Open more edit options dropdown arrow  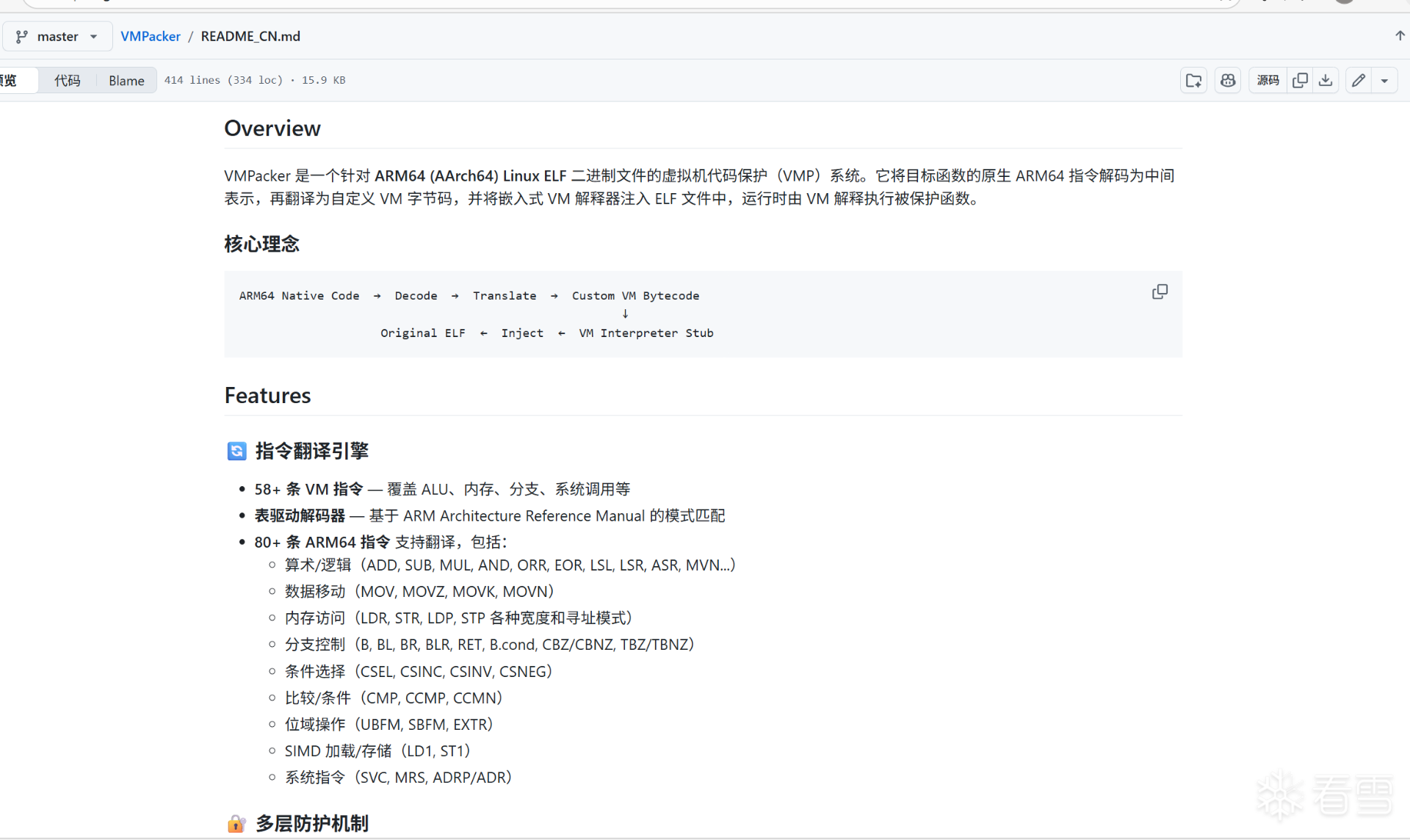click(1384, 80)
